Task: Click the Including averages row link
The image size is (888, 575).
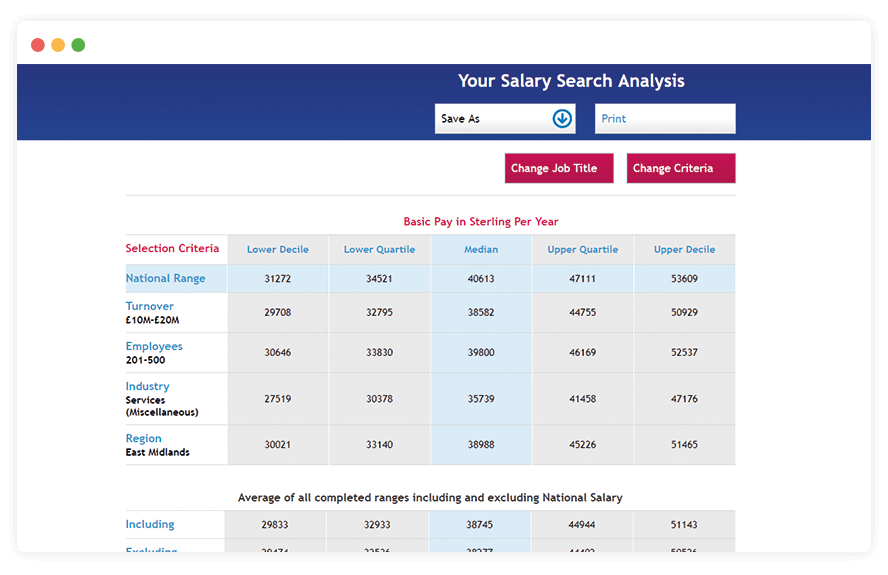Action: tap(150, 524)
